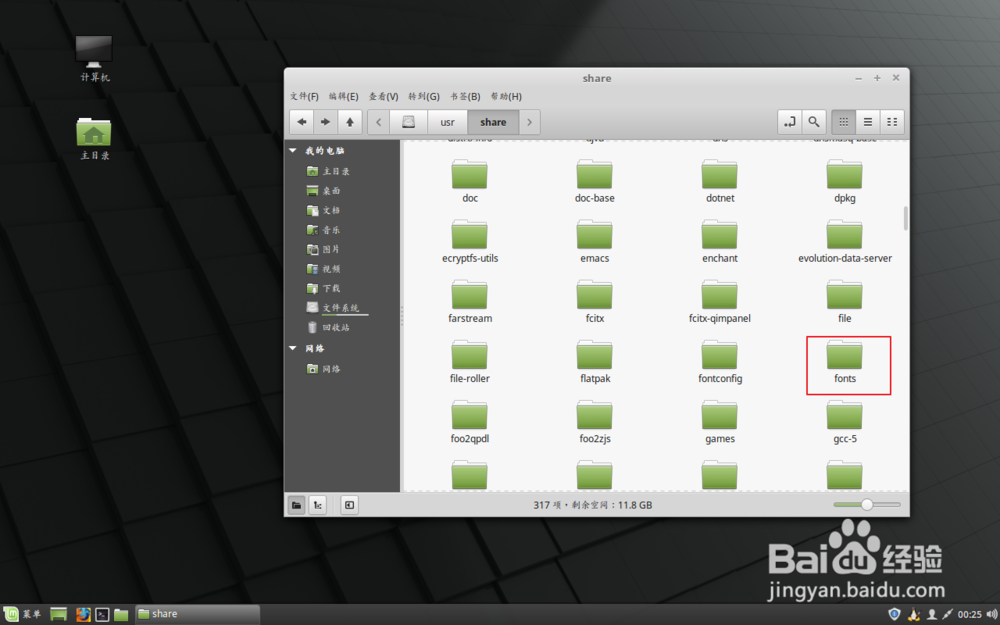Open the 菜单 button in the taskbar
1000x625 pixels.
24,614
